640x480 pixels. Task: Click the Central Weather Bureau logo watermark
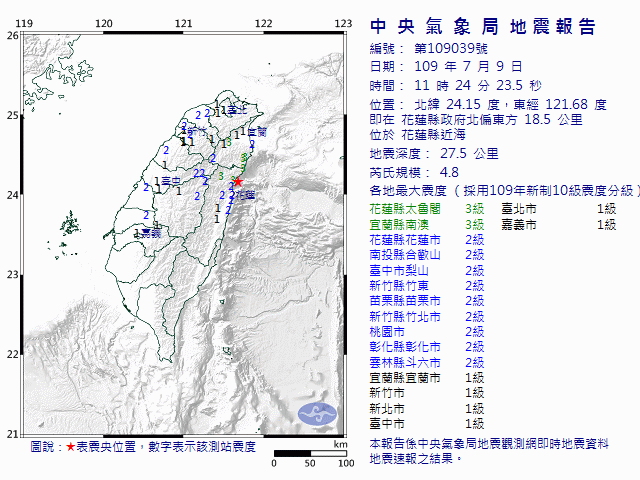tap(317, 413)
